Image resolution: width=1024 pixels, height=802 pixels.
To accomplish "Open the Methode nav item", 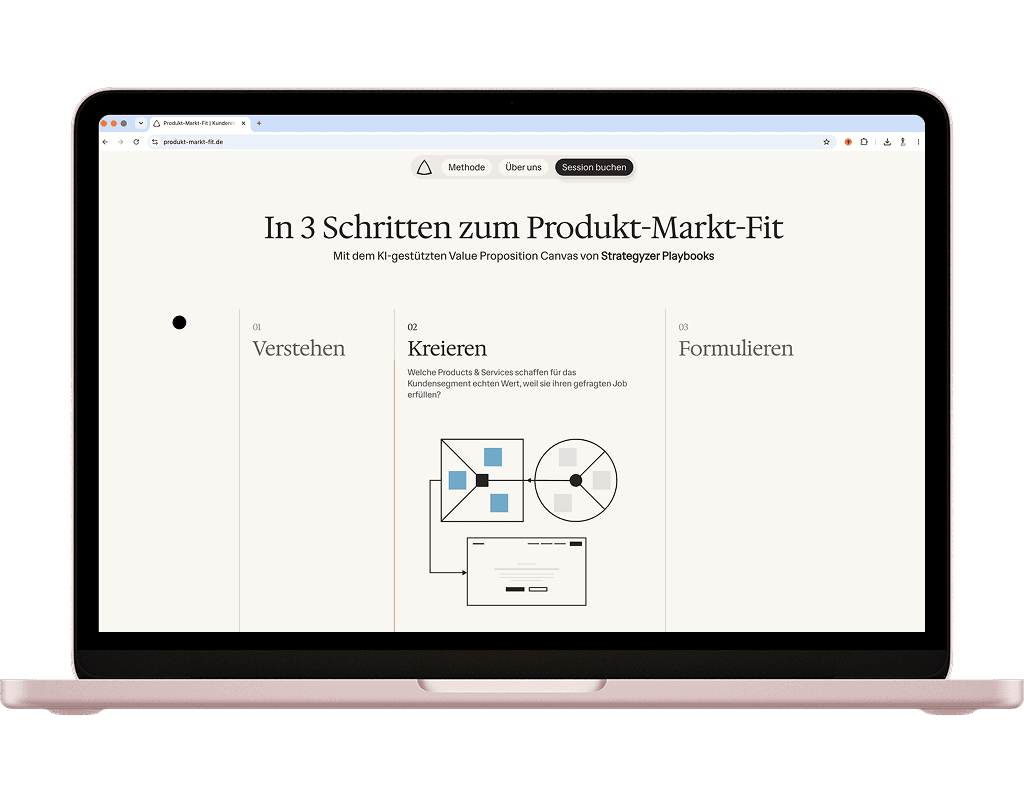I will 466,167.
